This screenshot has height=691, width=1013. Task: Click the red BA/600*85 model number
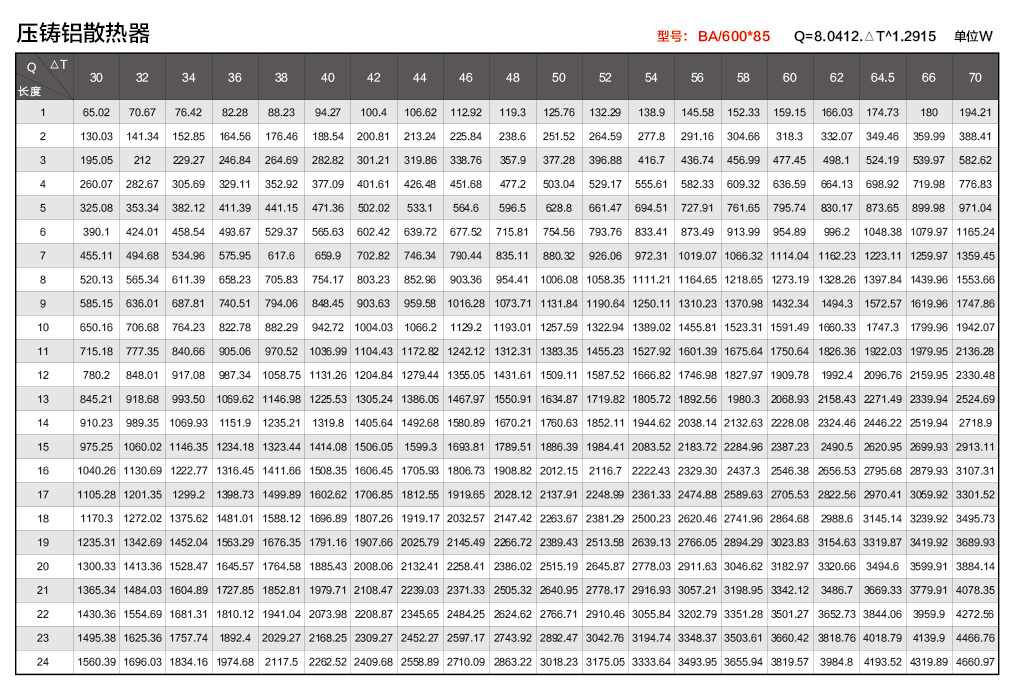tap(733, 36)
